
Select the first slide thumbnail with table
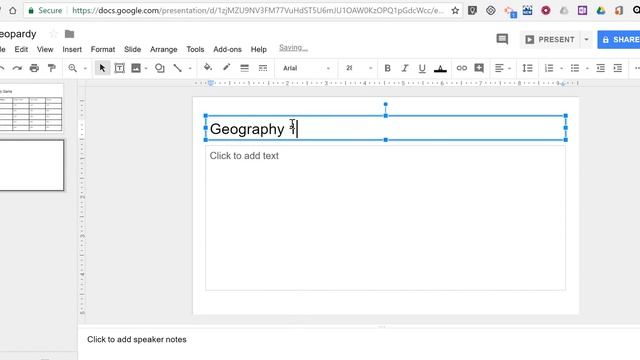point(31,109)
